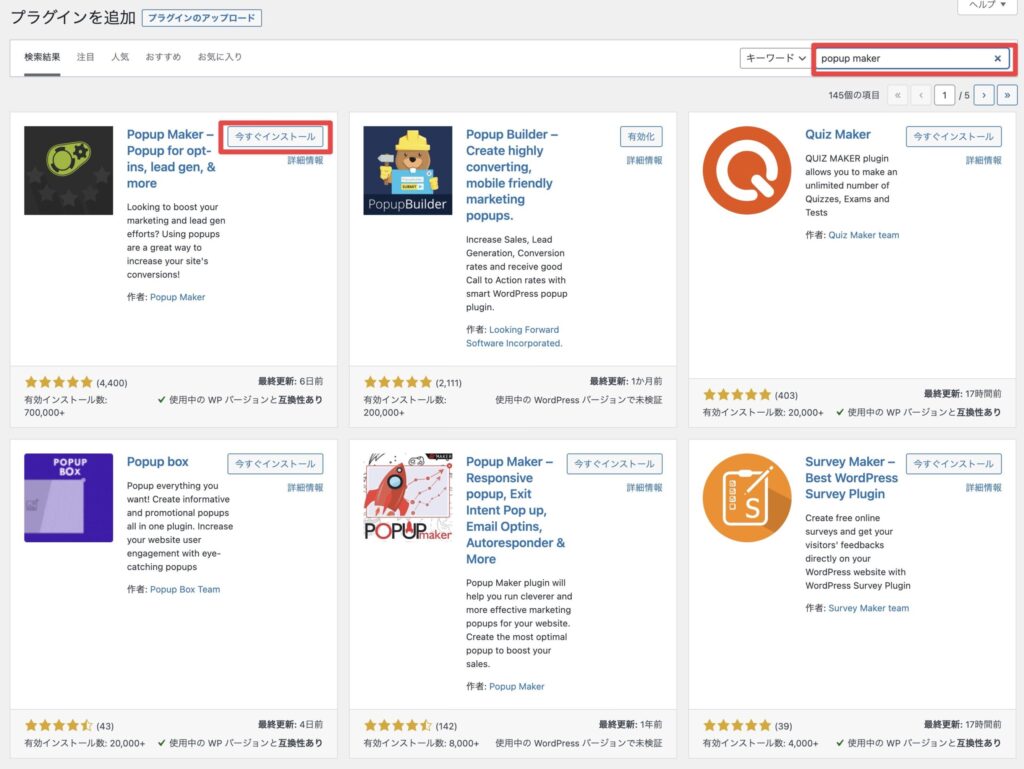Click 最終更新: 6日前 text
Image resolution: width=1024 pixels, height=769 pixels.
[291, 381]
